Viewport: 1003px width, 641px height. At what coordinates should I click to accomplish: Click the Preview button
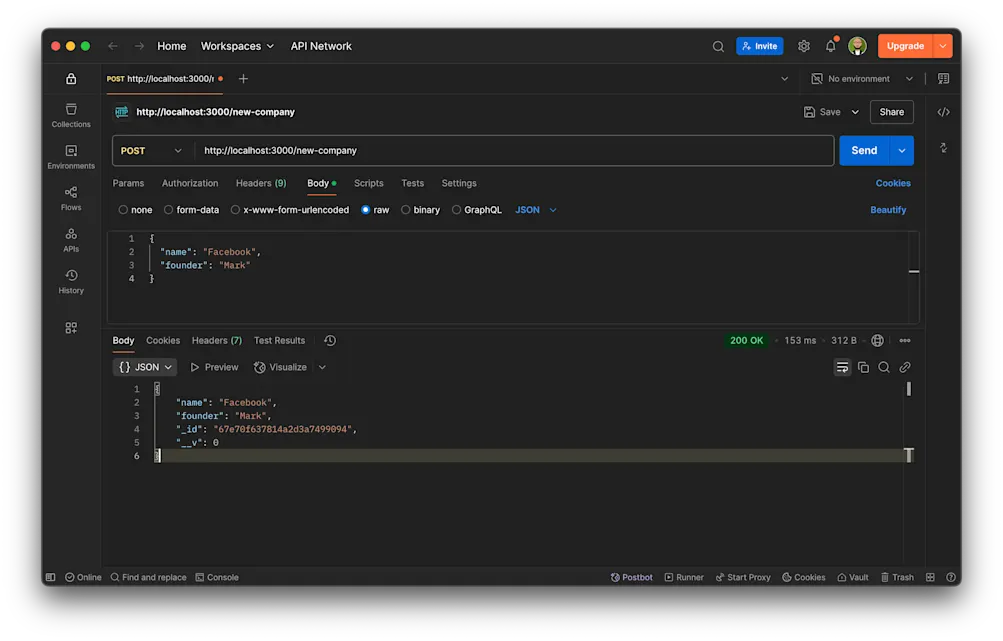(214, 367)
